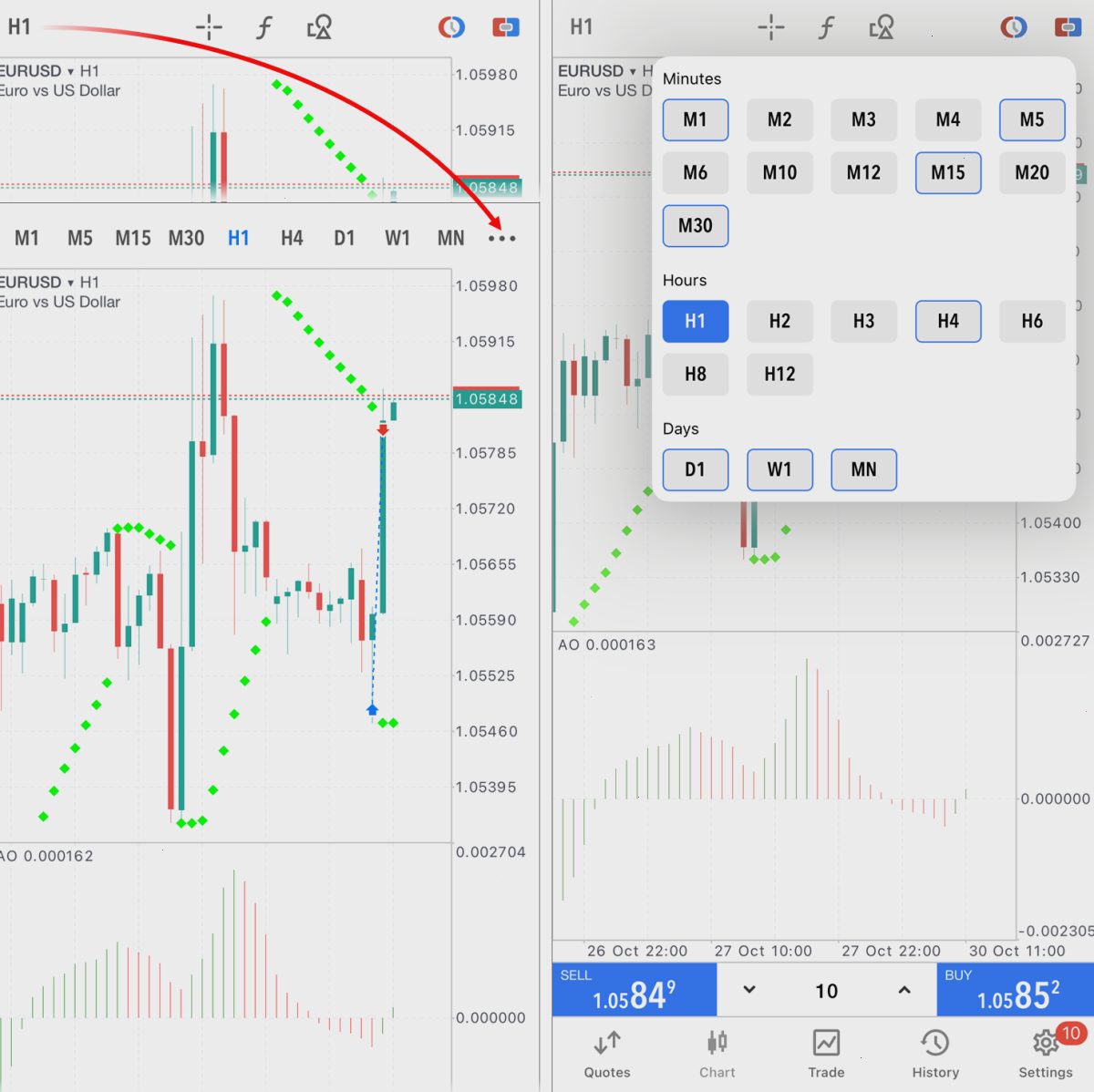View the History tab icon
1094x1092 pixels.
click(935, 1043)
